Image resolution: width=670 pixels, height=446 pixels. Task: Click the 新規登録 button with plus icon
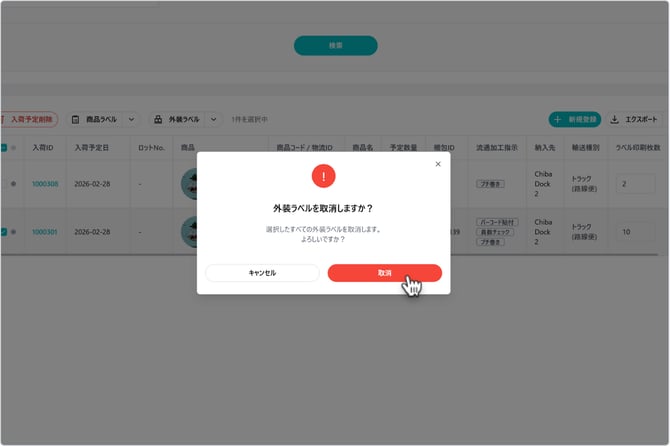pyautogui.click(x=575, y=119)
